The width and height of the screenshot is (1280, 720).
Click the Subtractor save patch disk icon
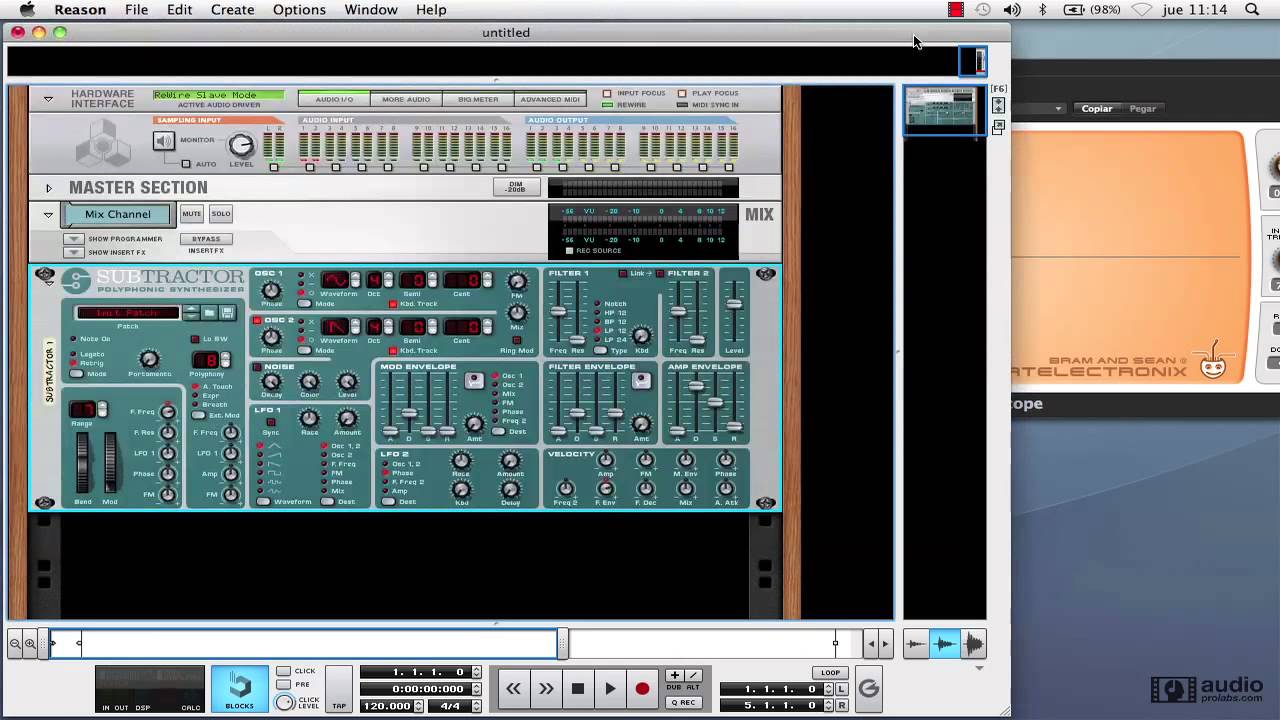227,313
